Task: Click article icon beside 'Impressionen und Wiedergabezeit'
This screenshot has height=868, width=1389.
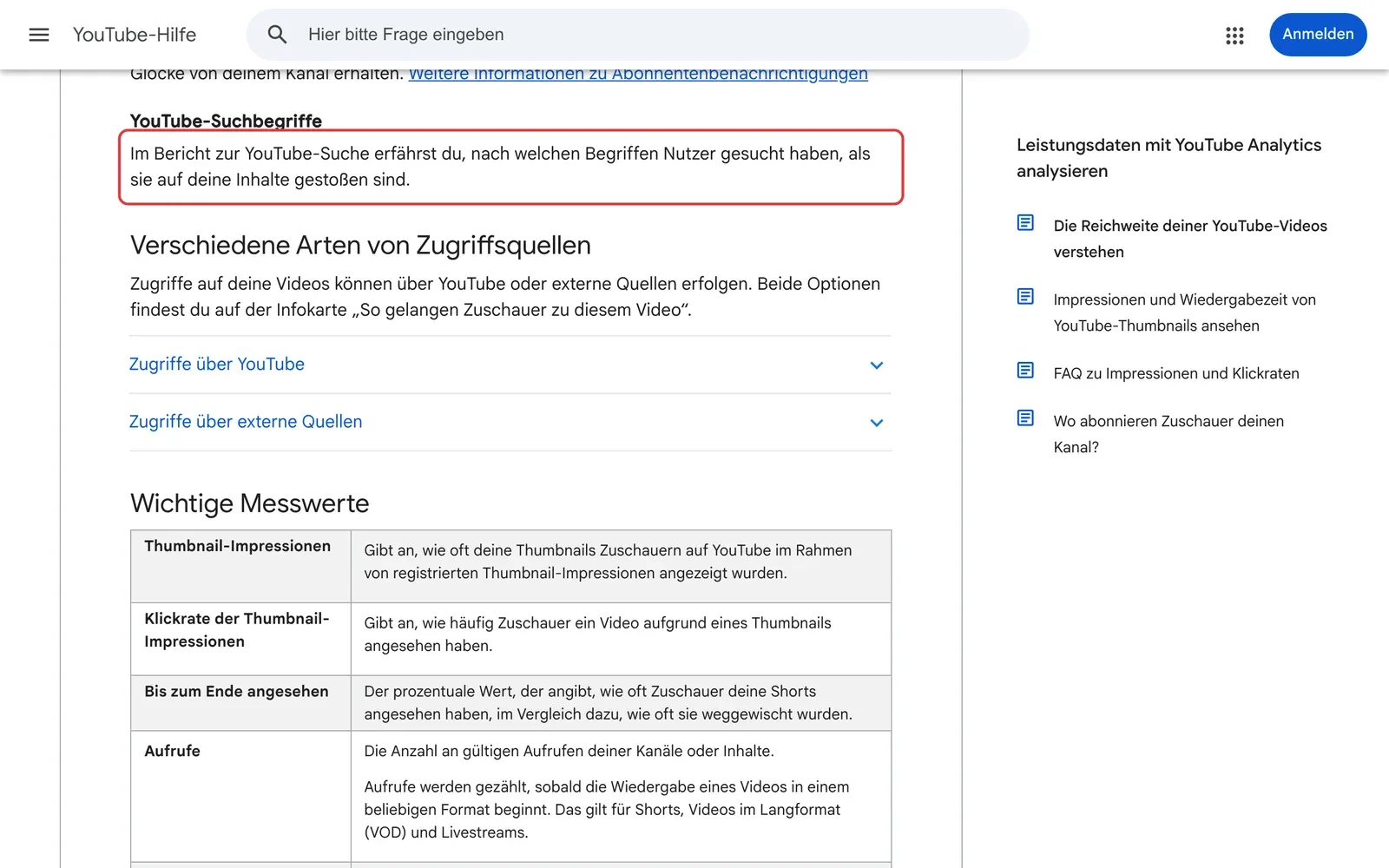Action: tap(1025, 297)
